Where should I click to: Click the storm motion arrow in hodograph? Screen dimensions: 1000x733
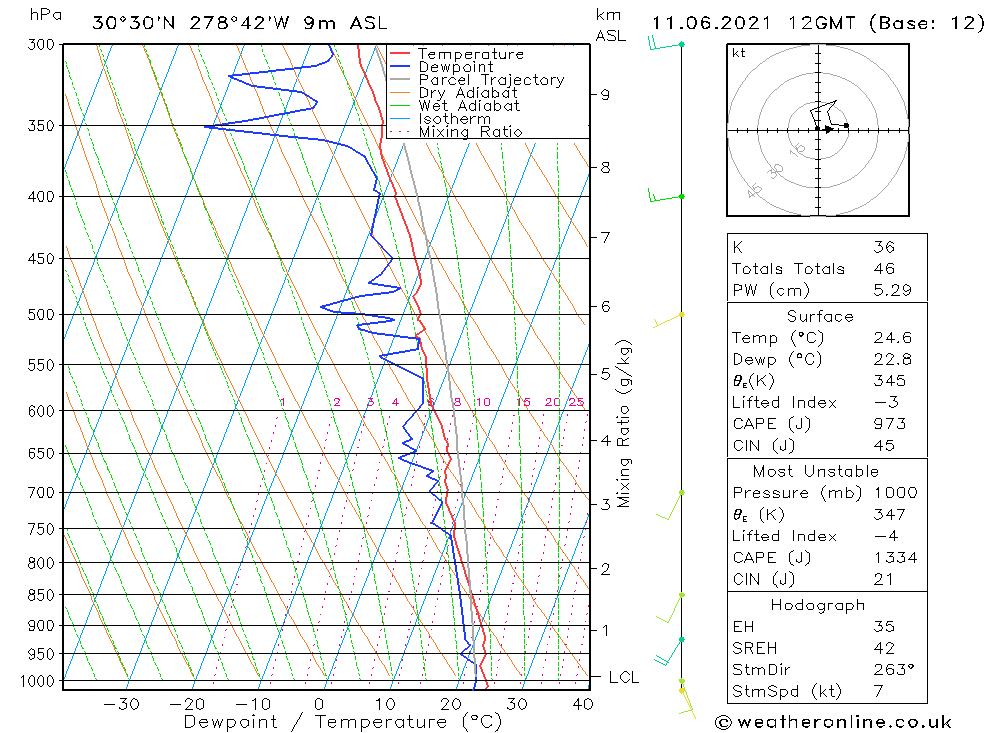827,130
